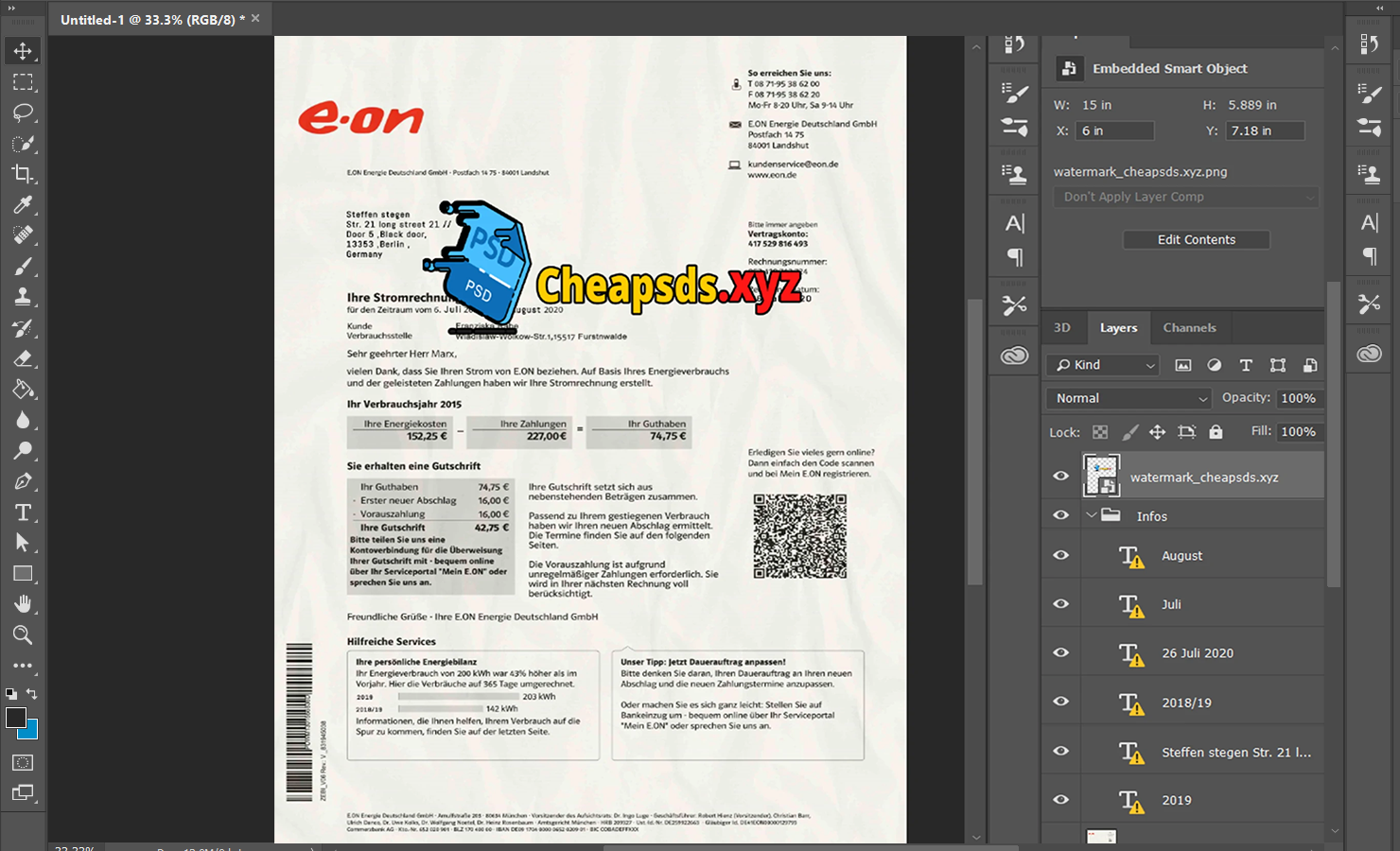The image size is (1400, 851).
Task: Select the Zoom tool in the toolbar
Action: coord(23,634)
